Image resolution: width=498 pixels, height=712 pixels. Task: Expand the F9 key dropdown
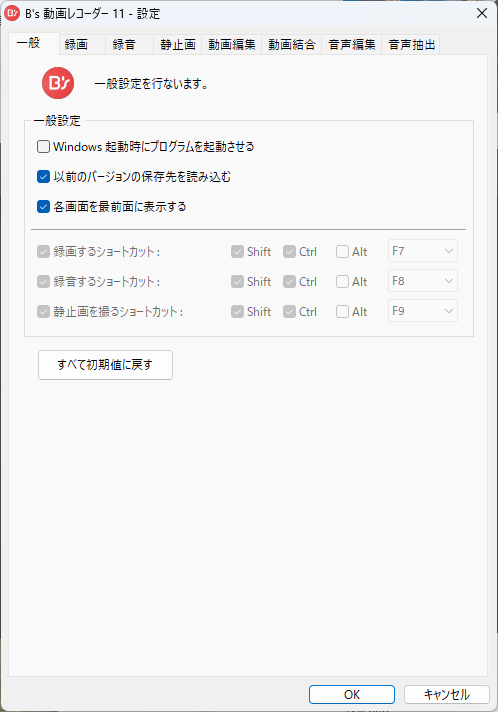pyautogui.click(x=423, y=311)
